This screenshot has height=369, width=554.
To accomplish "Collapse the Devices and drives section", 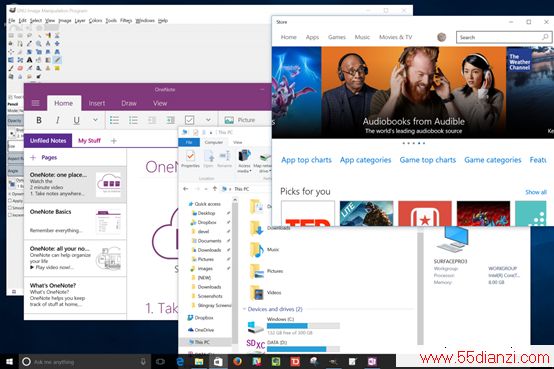I will point(244,309).
